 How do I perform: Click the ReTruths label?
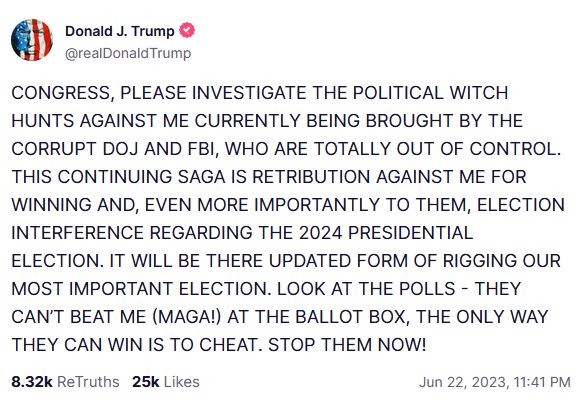pos(88,382)
